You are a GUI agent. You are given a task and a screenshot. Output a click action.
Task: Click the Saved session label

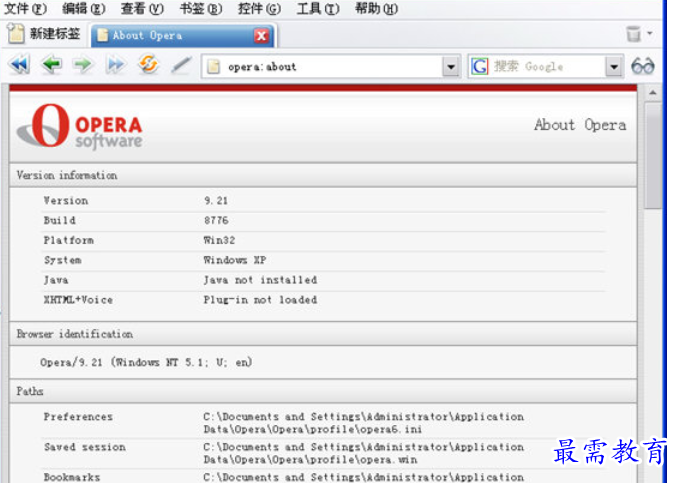pyautogui.click(x=85, y=447)
